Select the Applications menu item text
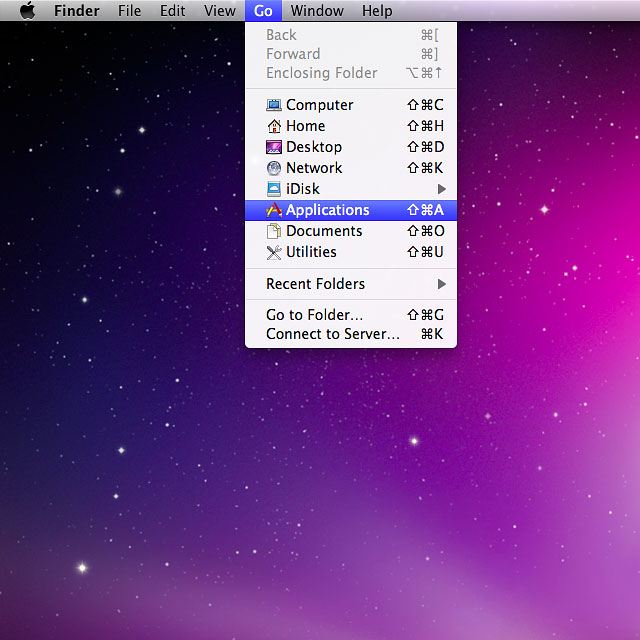The image size is (640, 640). tap(328, 210)
